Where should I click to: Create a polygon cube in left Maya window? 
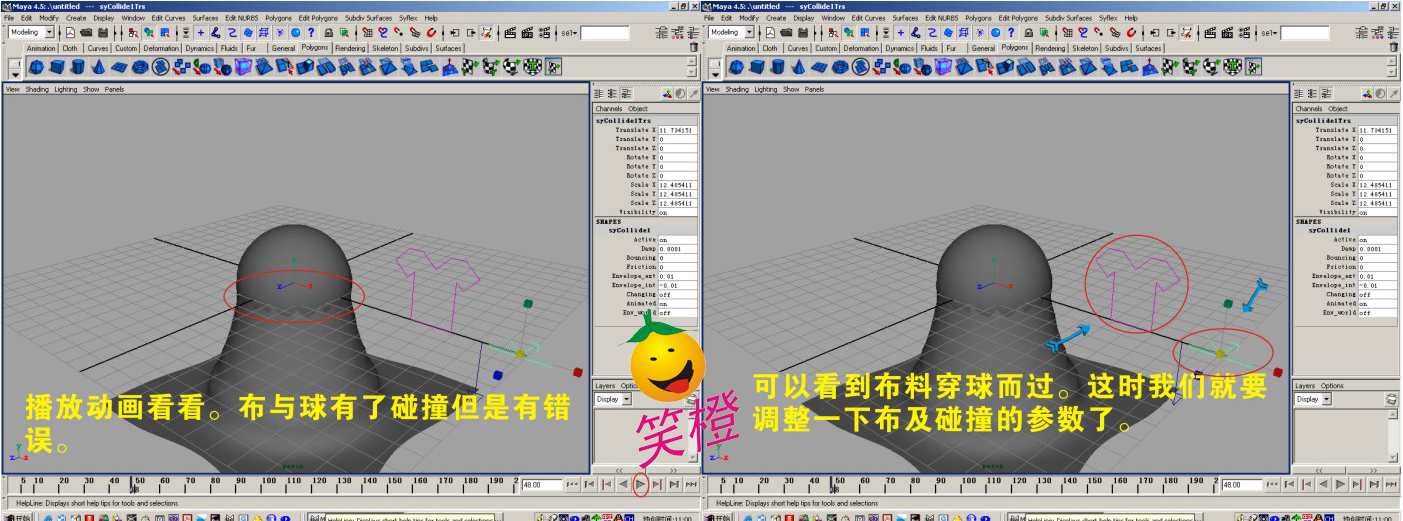(57, 68)
